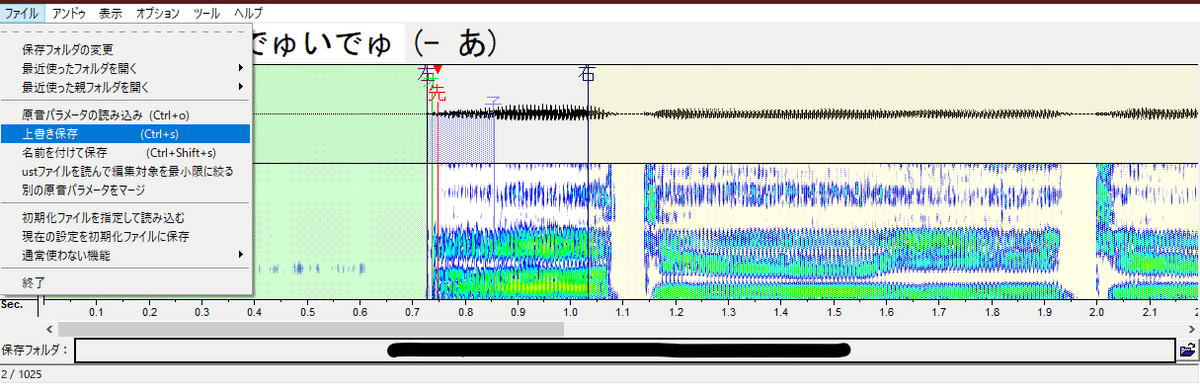Choose ustファイルを読んで編集対象を最小限に絞る
The image size is (1200, 384).
pos(126,171)
